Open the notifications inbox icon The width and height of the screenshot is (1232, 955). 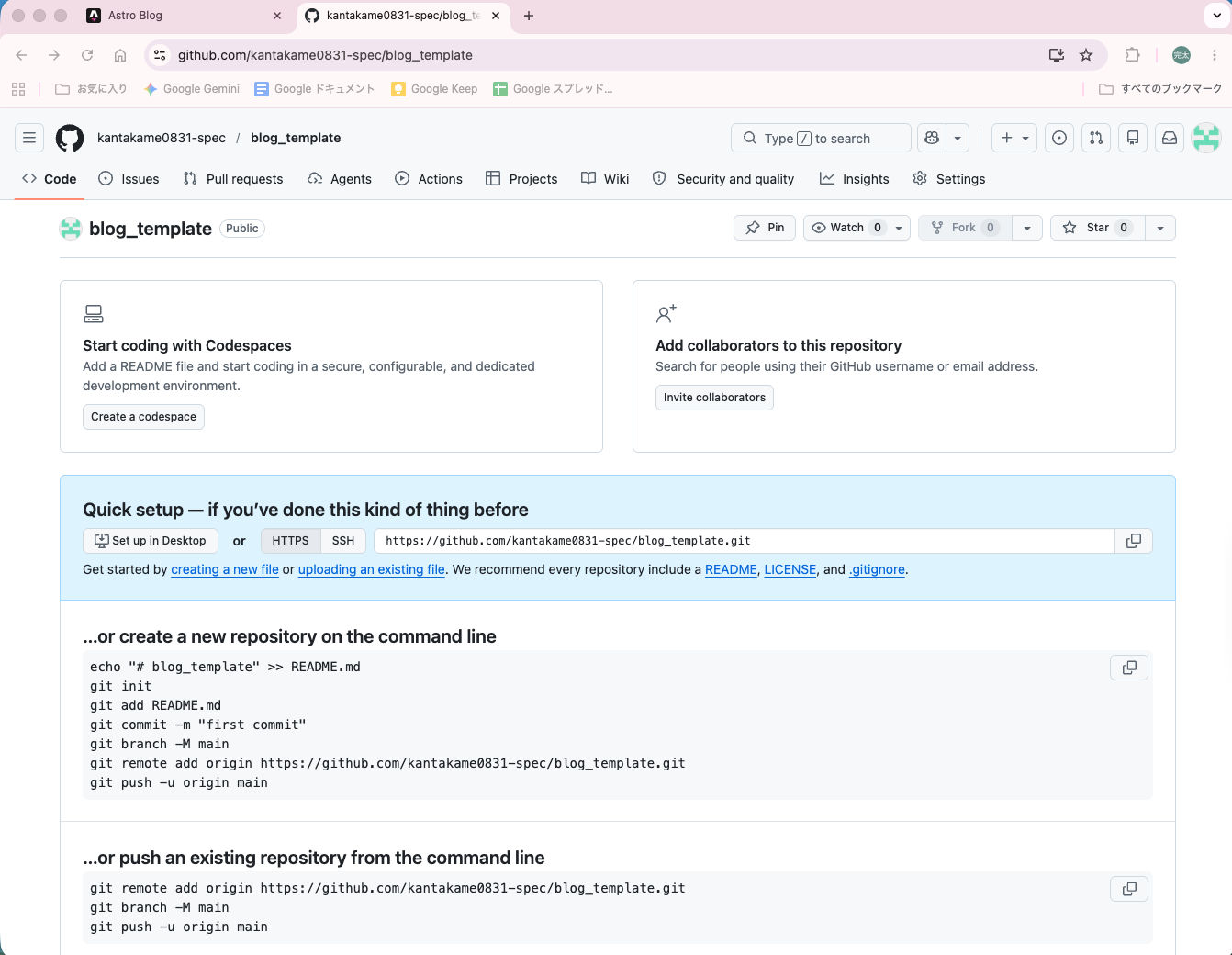pyautogui.click(x=1170, y=138)
